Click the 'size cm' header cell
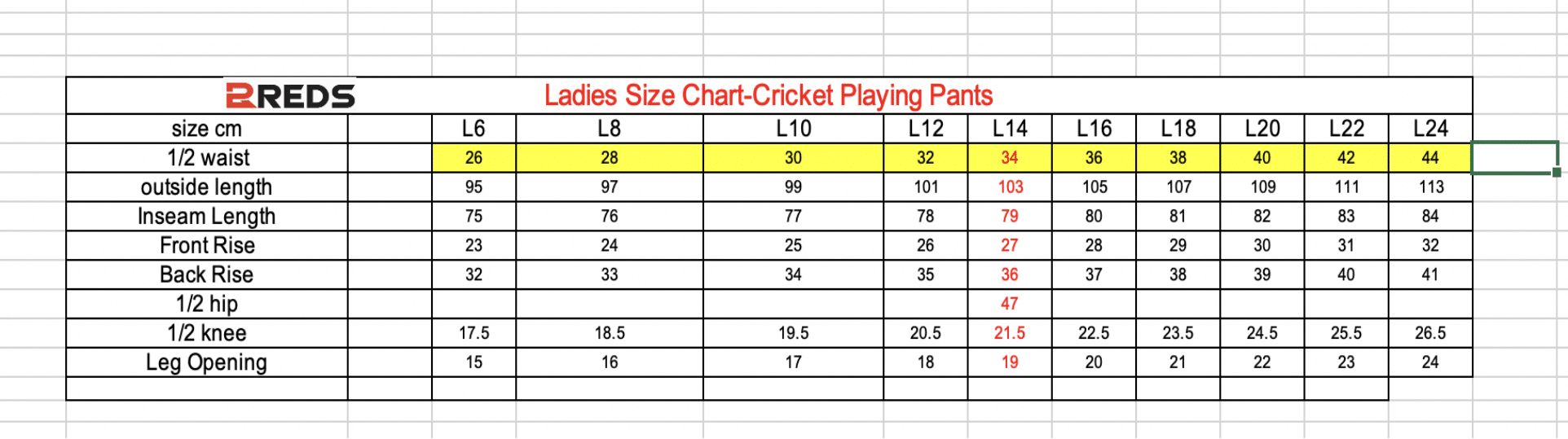The image size is (1568, 439). point(206,129)
